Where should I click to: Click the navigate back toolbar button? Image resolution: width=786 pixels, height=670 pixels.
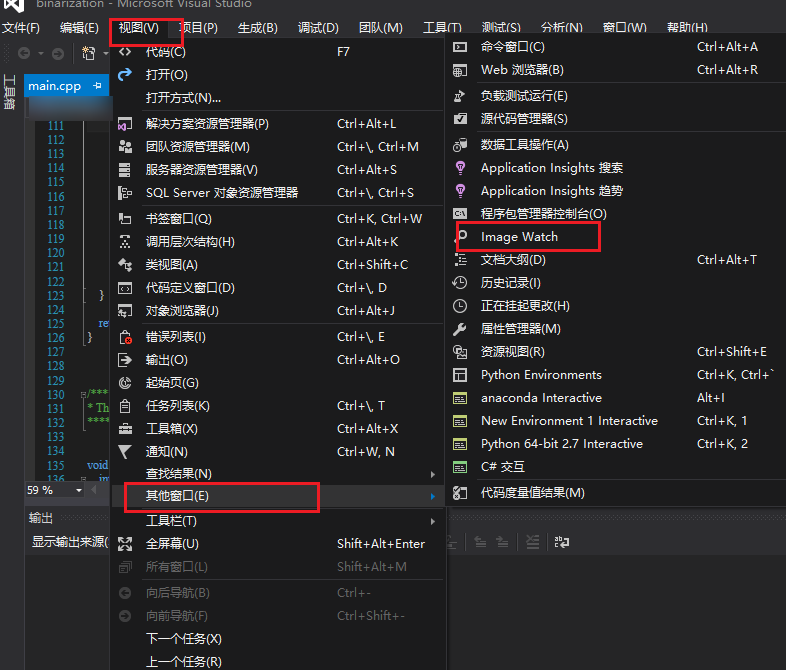24,53
